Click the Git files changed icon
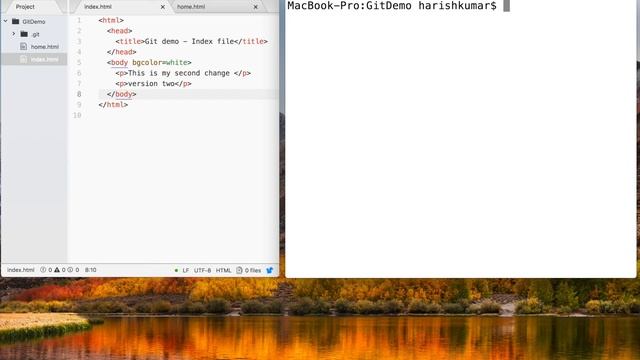 click(239, 270)
